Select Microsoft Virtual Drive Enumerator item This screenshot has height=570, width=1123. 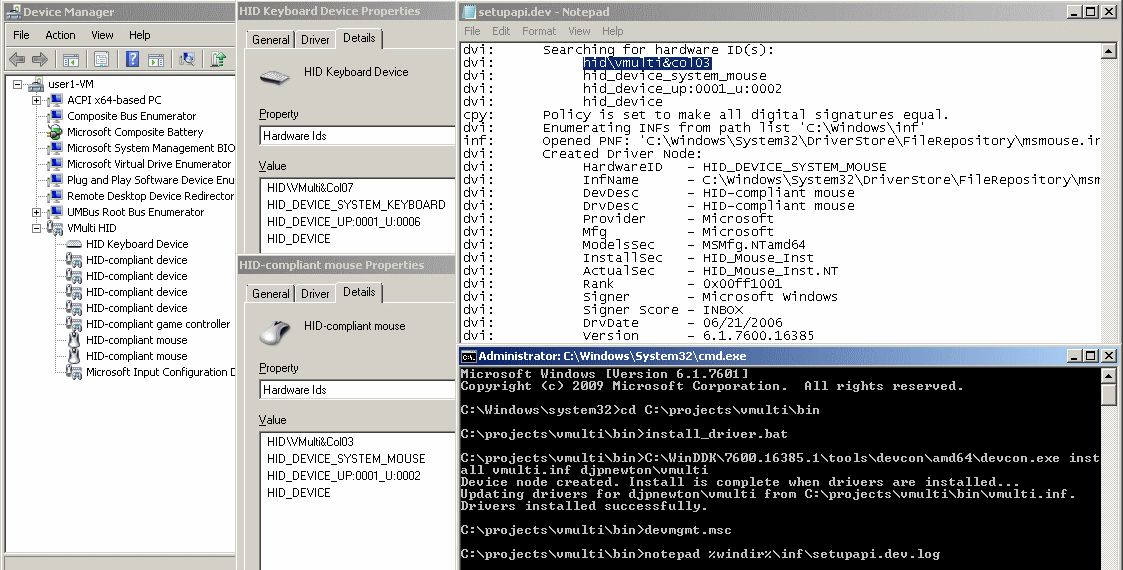click(x=149, y=164)
